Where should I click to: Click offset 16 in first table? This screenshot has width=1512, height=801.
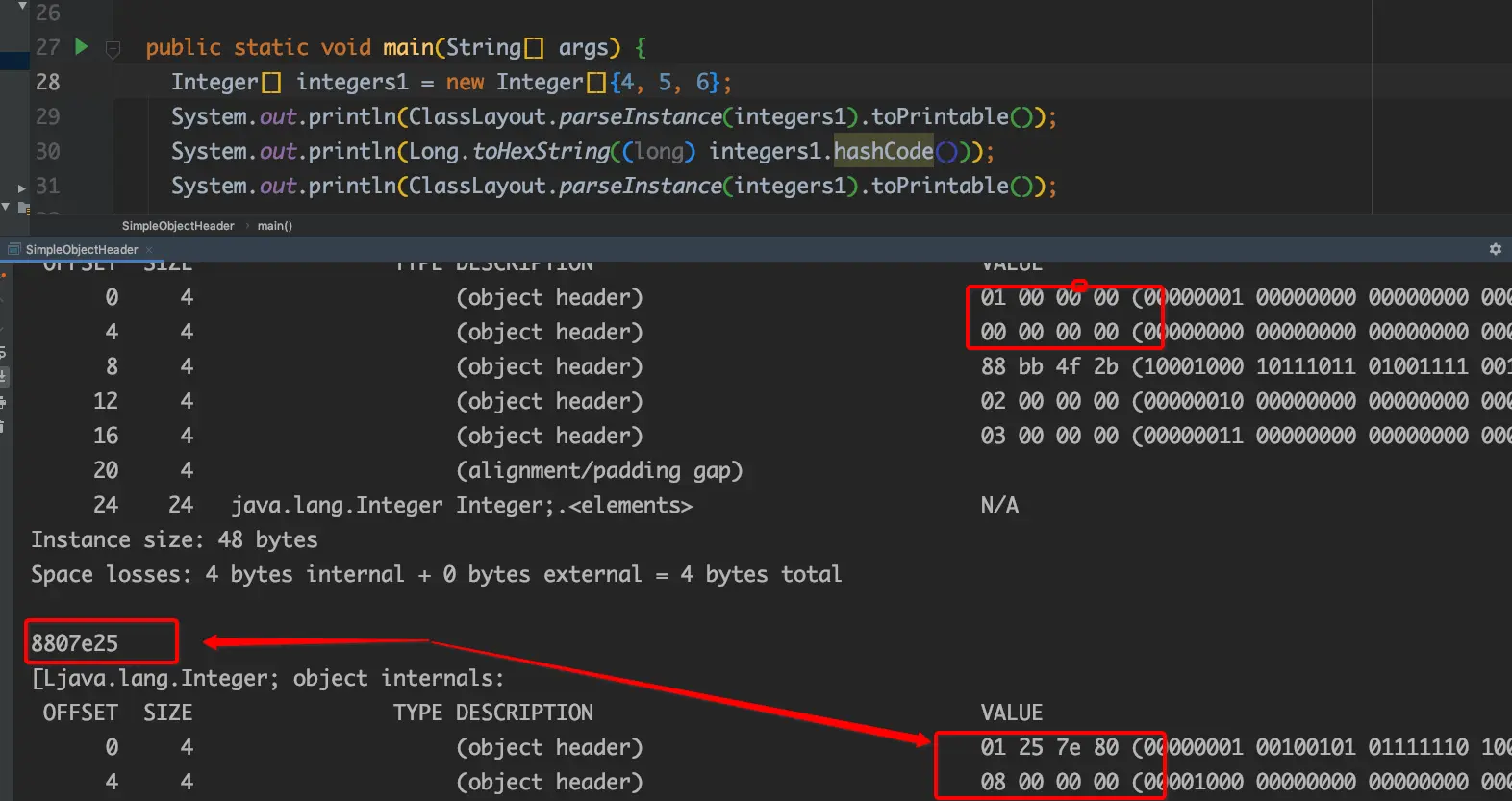coord(106,436)
